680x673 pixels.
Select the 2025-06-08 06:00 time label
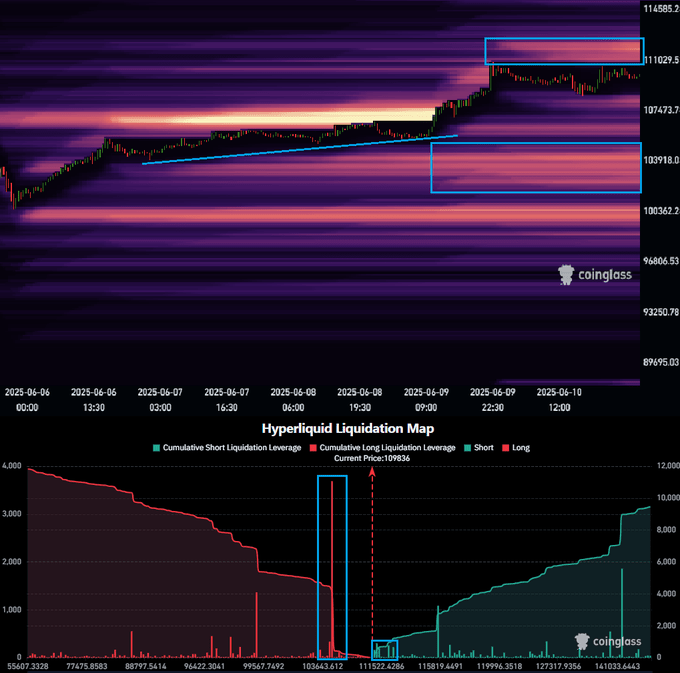293,399
